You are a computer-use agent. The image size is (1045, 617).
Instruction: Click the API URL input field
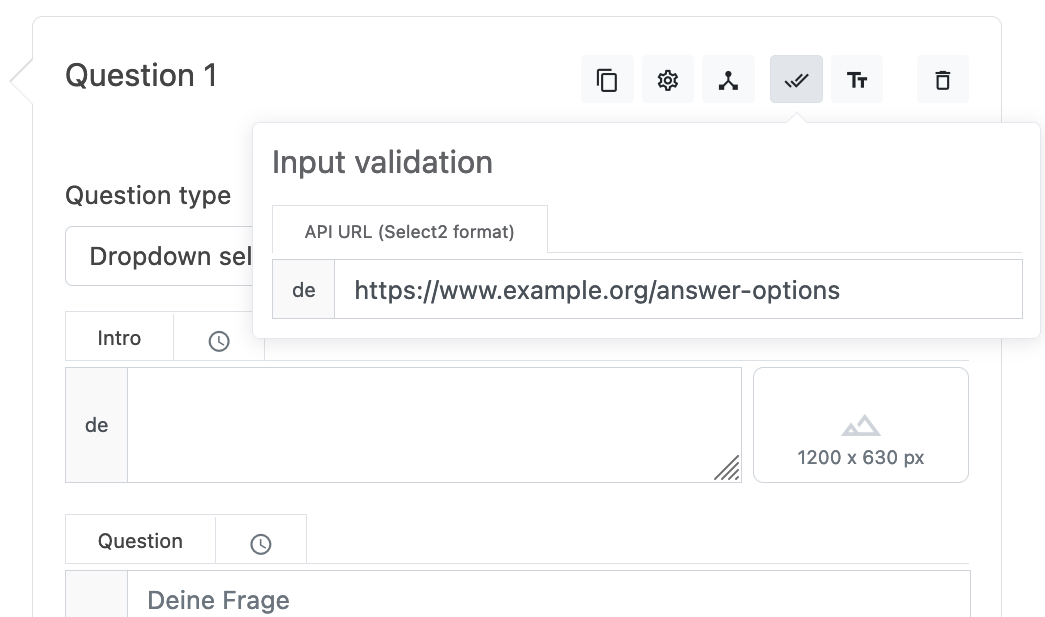tap(677, 290)
